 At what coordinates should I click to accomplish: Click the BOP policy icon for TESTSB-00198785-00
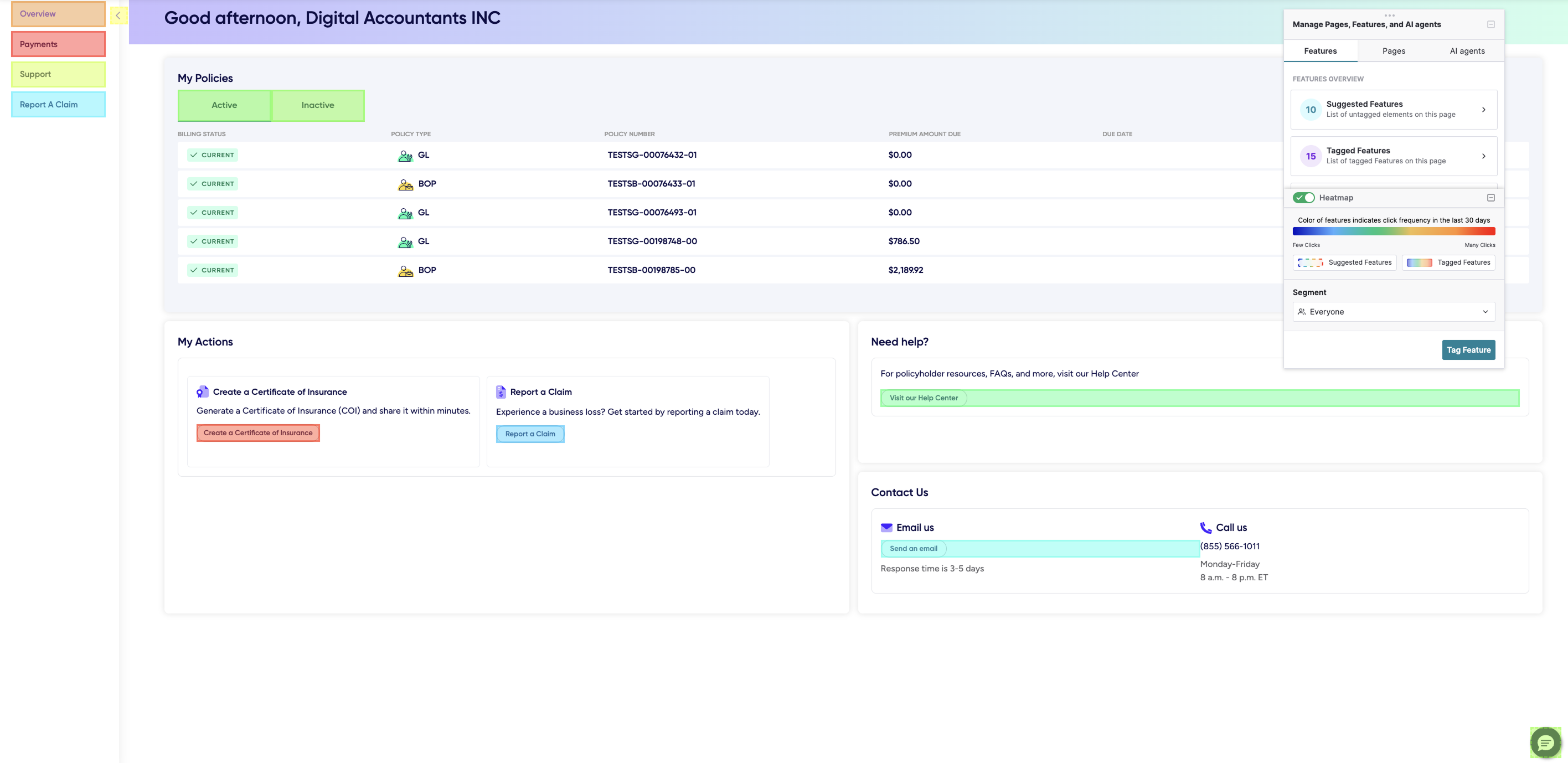(x=405, y=270)
